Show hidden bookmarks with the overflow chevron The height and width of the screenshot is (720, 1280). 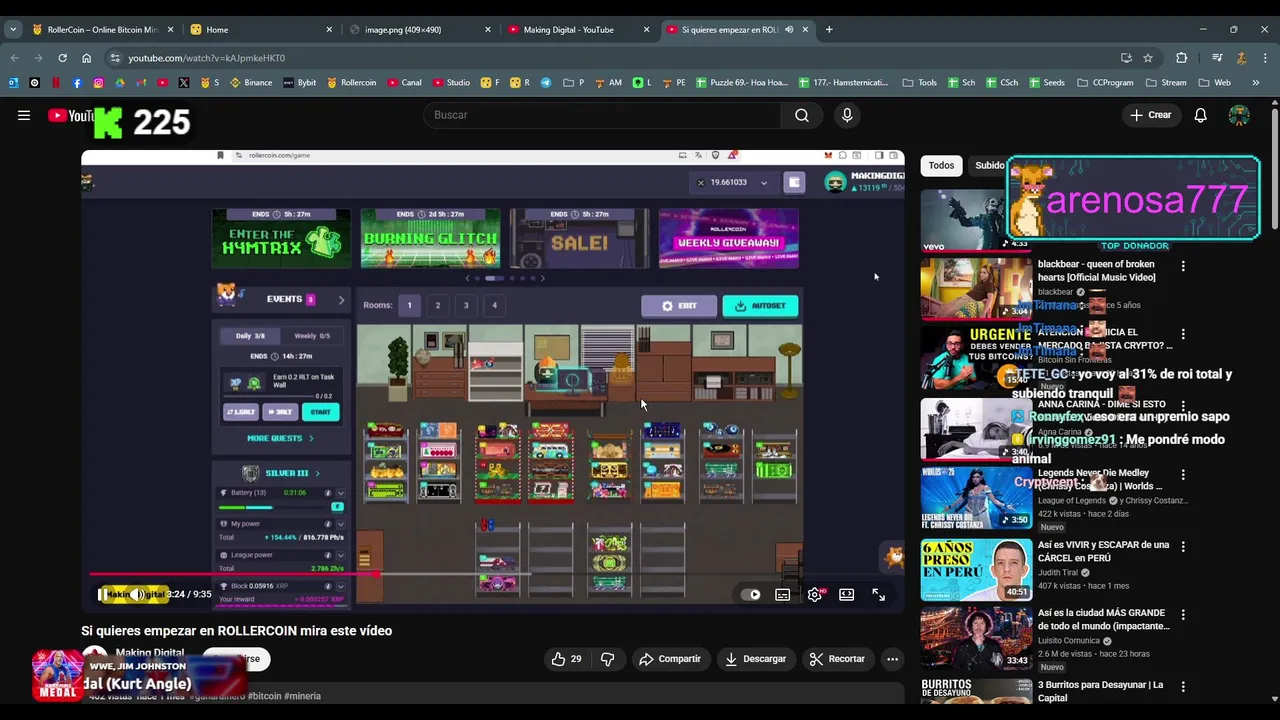1255,82
